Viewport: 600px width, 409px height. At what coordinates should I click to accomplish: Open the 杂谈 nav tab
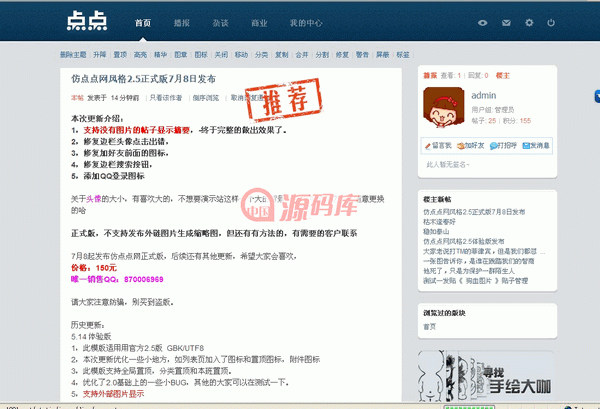click(x=220, y=23)
